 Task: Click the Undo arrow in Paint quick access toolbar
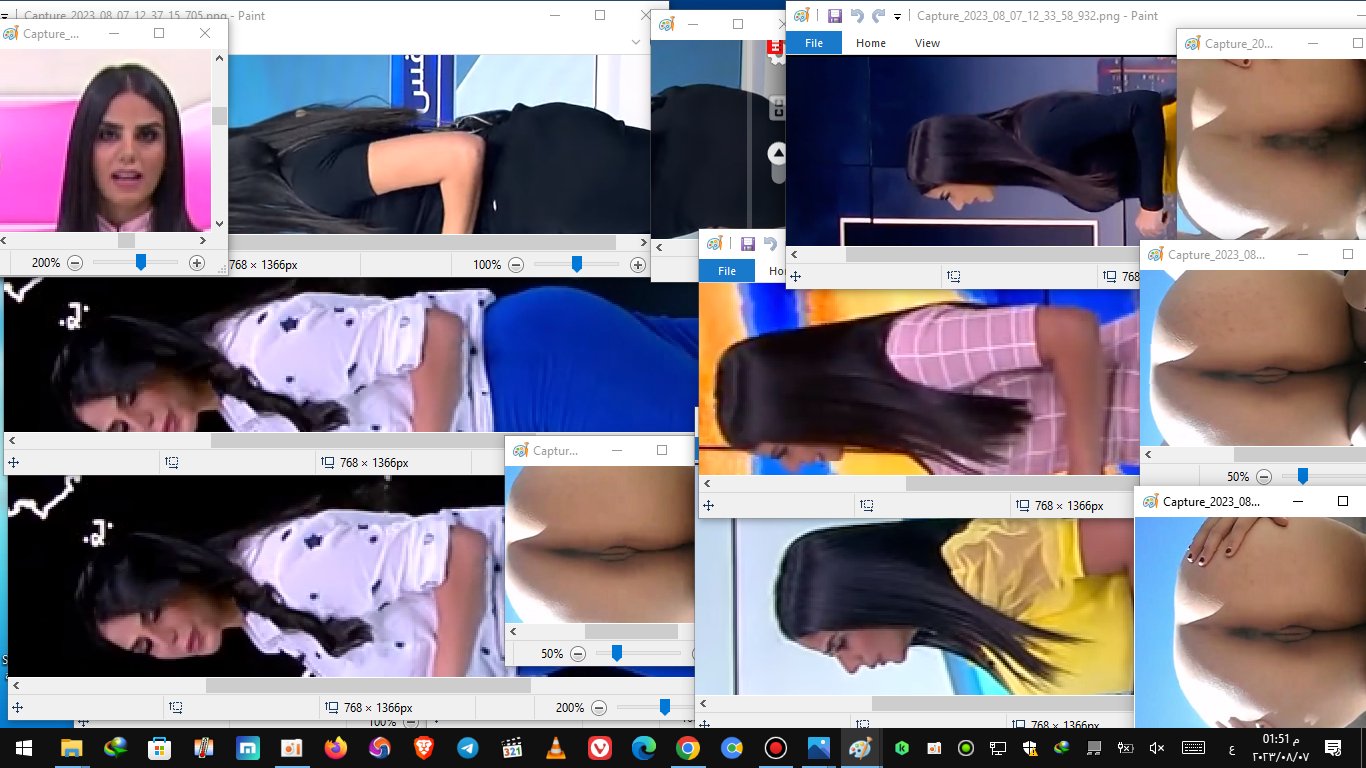pyautogui.click(x=857, y=16)
